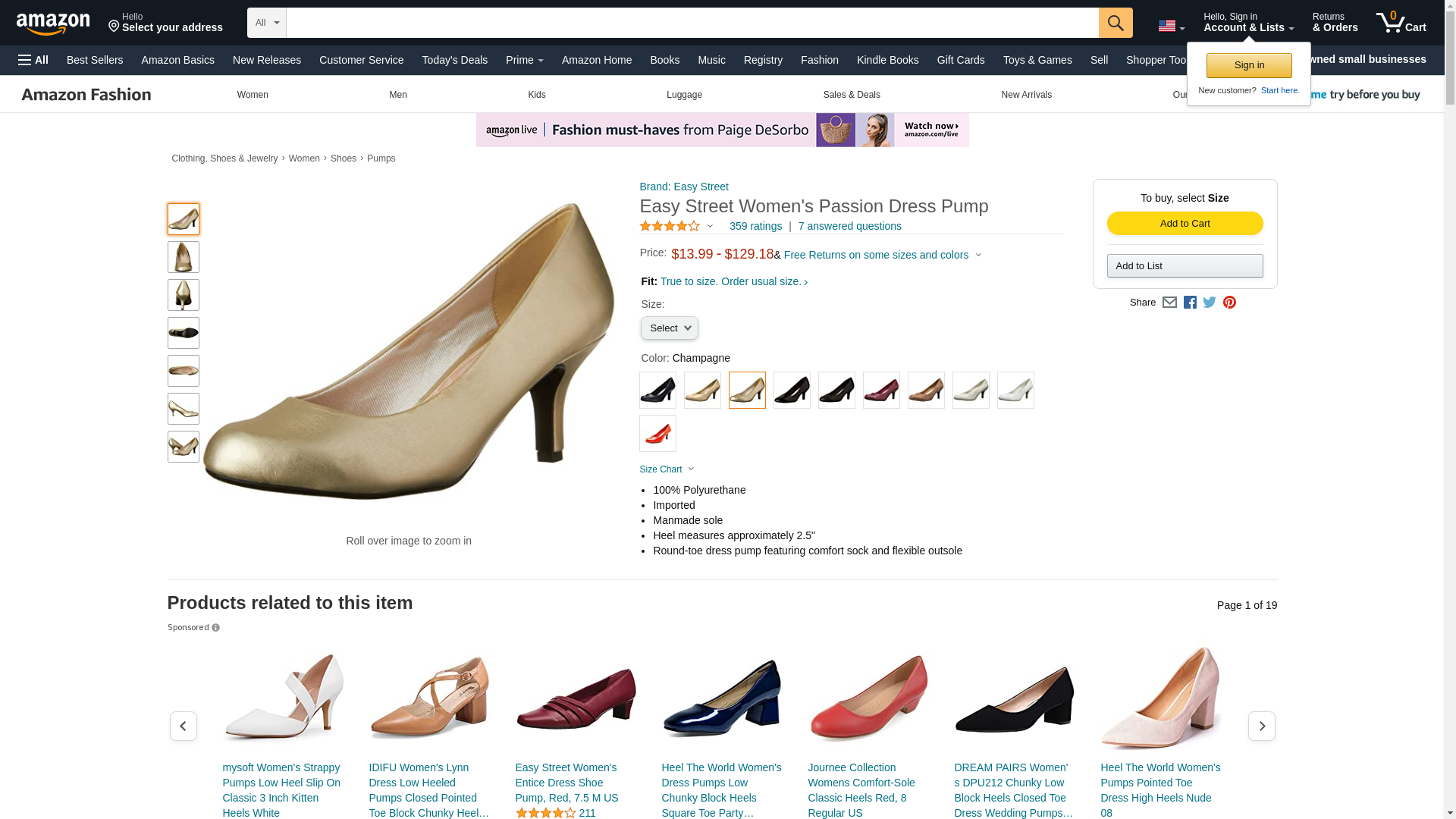Share via Facebook icon

click(x=1189, y=303)
